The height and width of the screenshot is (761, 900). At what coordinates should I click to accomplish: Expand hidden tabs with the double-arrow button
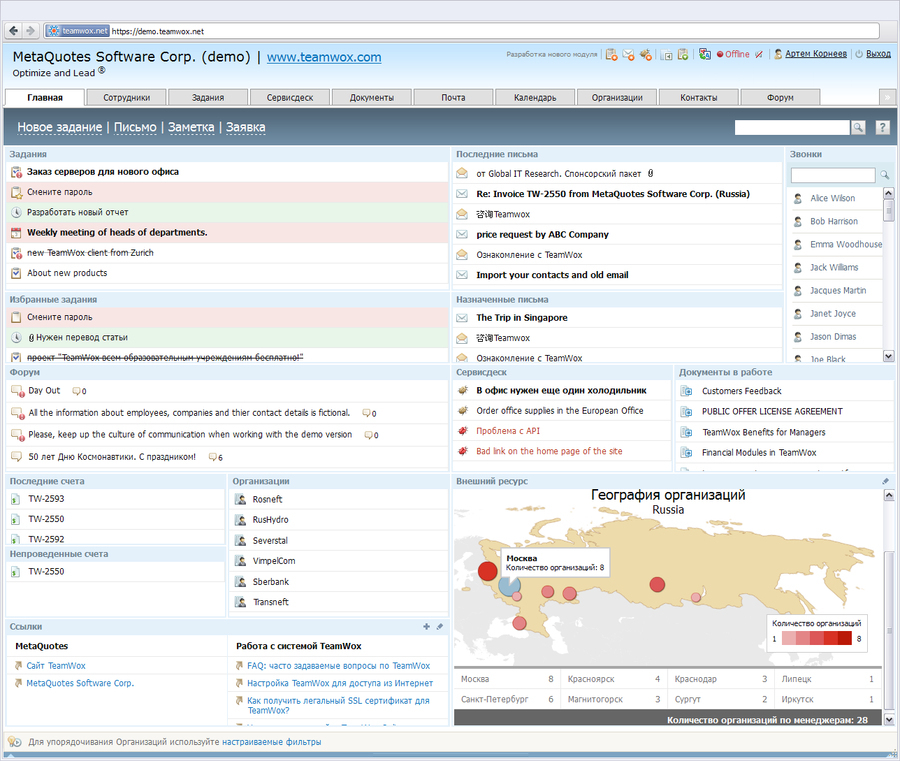coord(886,97)
